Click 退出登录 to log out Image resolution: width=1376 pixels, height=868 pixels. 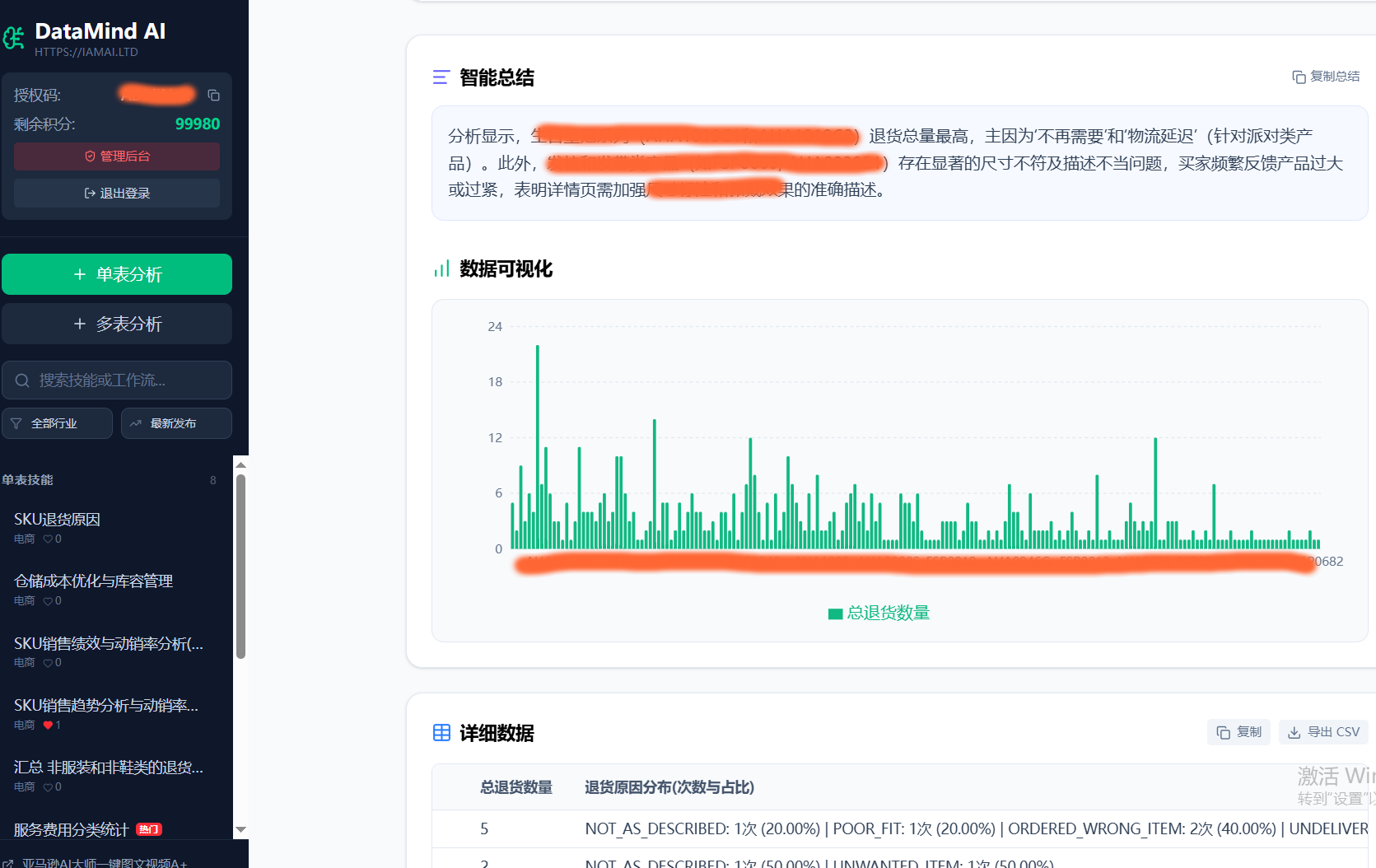click(117, 194)
